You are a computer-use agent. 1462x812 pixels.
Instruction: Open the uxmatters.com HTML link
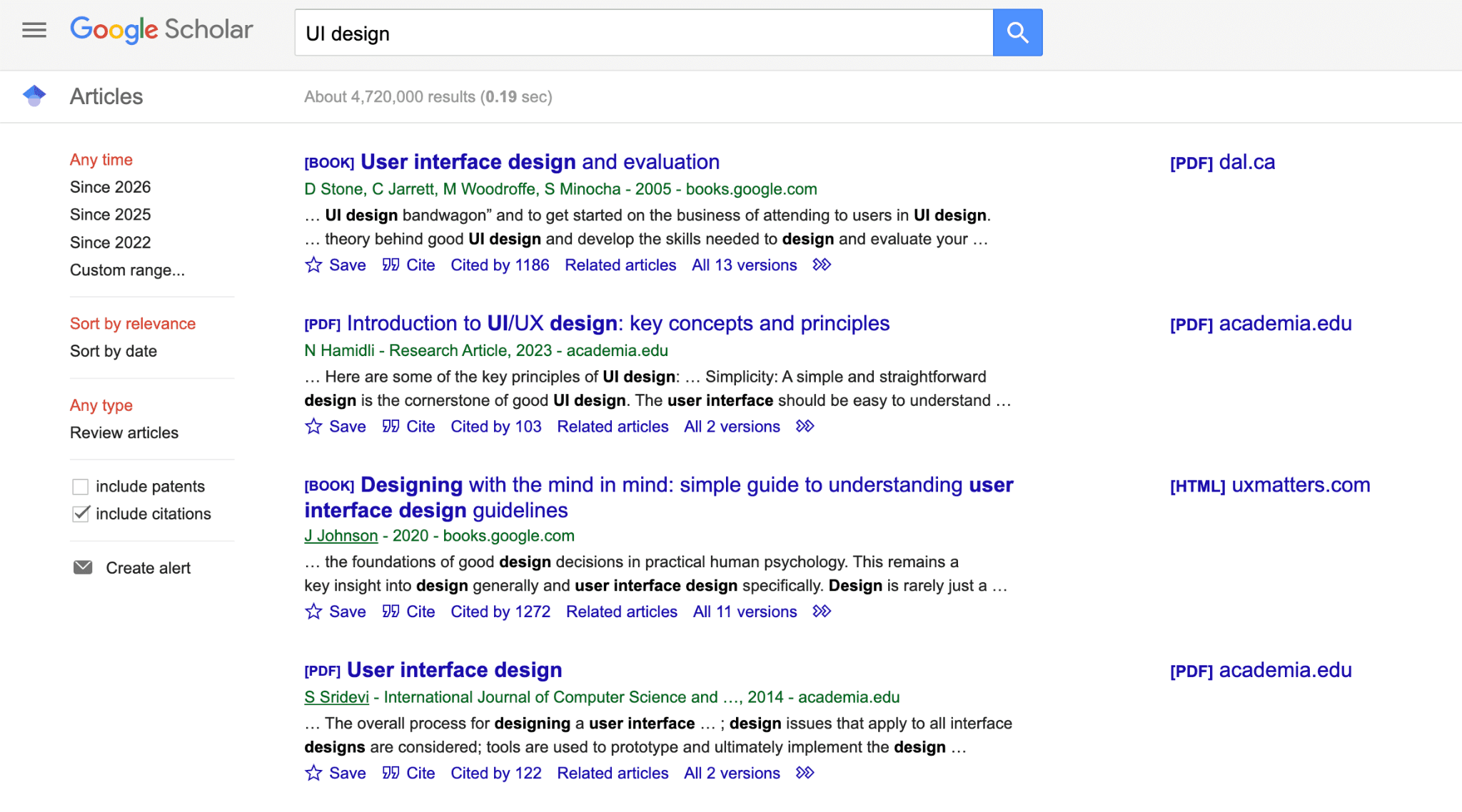coord(1270,484)
